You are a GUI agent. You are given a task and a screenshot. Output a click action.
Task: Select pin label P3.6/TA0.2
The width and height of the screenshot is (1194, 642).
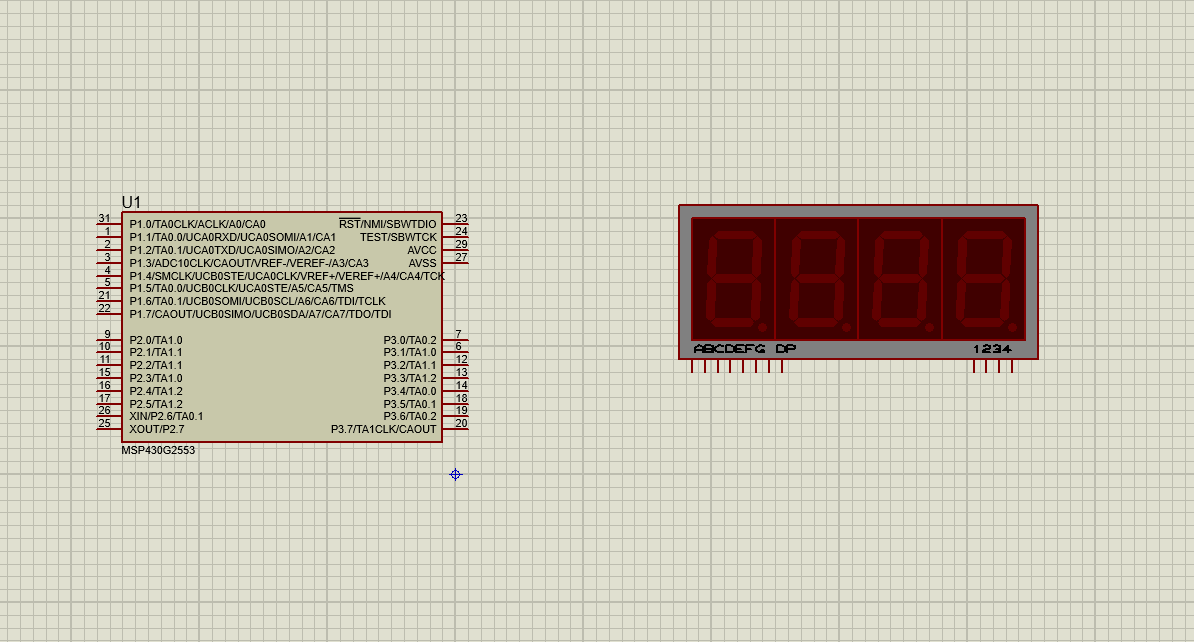(x=410, y=416)
